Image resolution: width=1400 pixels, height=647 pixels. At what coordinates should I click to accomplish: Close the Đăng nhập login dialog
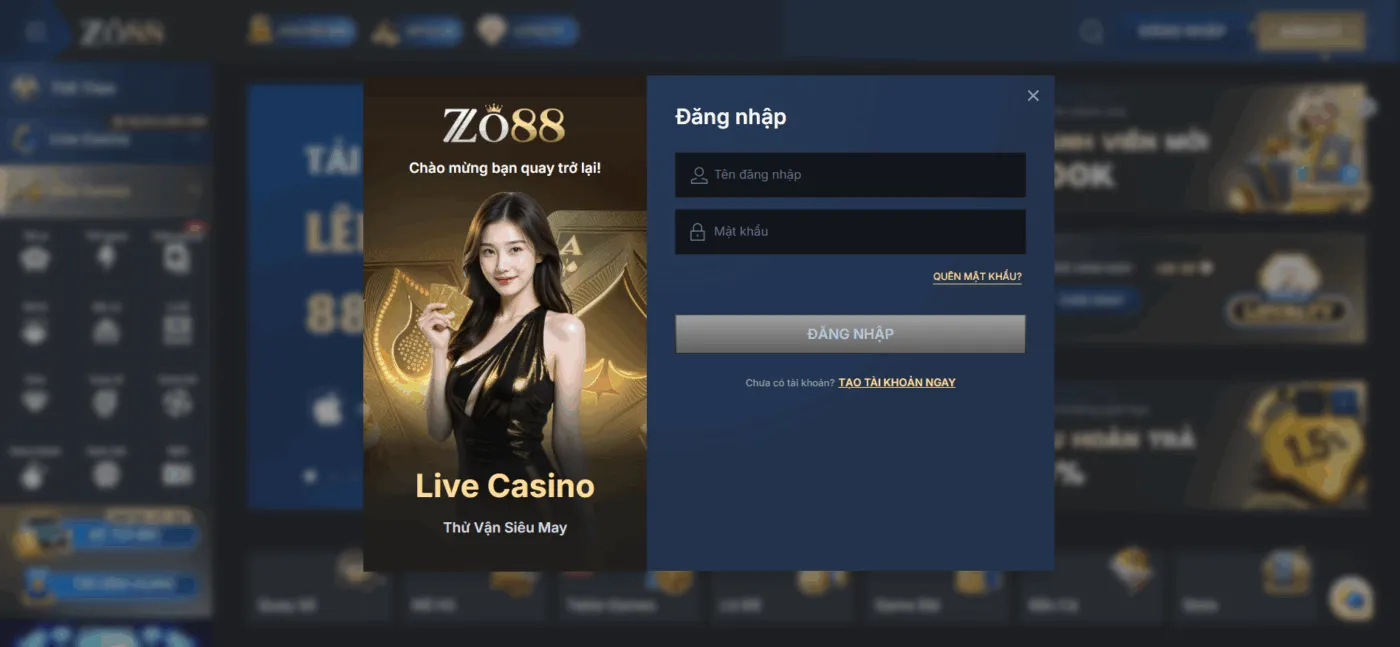1033,96
